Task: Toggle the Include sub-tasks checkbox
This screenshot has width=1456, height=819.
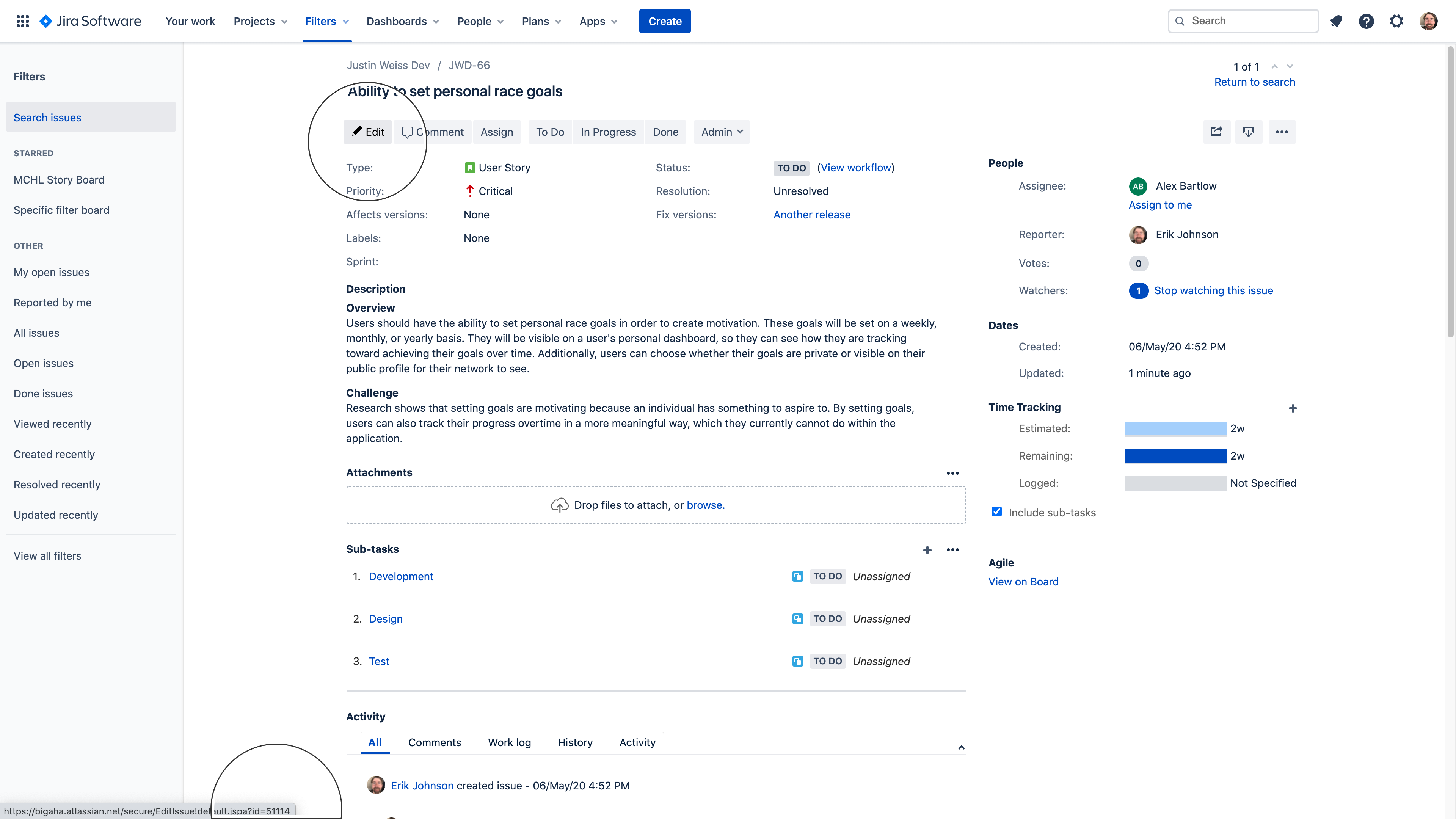Action: pyautogui.click(x=996, y=511)
